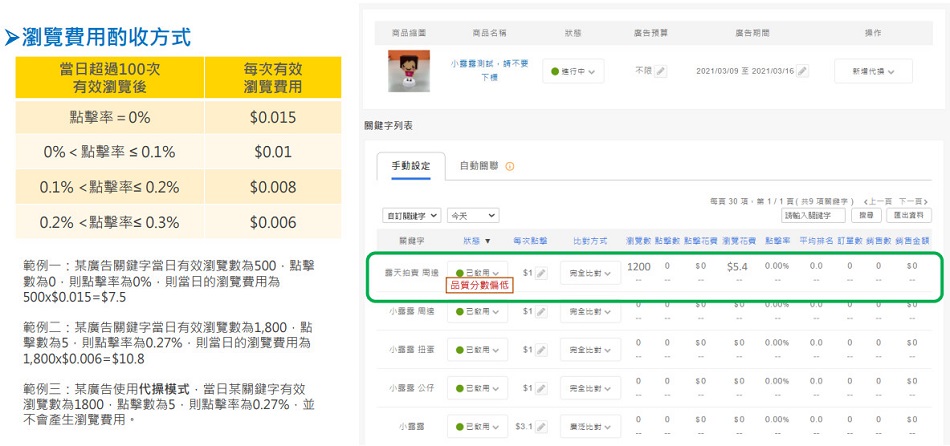The image size is (950, 446).
Task: Open the 今天 date range dropdown
Action: [473, 215]
